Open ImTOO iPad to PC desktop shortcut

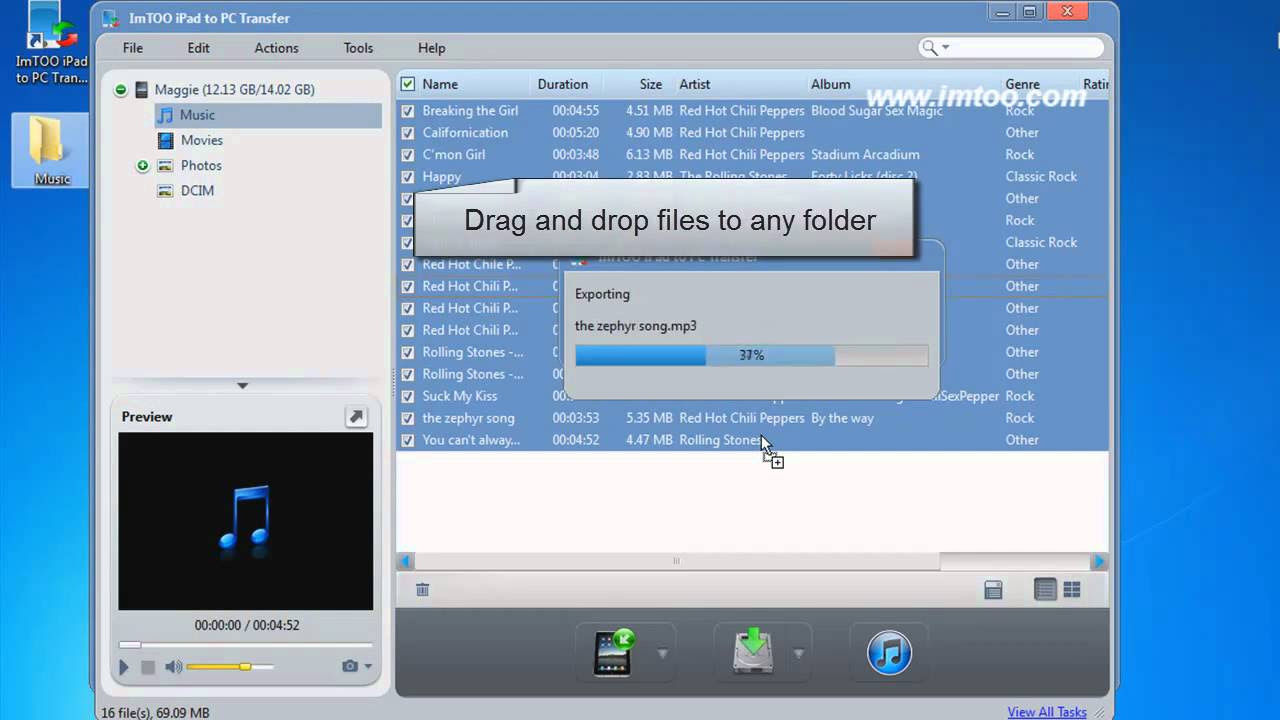(52, 44)
